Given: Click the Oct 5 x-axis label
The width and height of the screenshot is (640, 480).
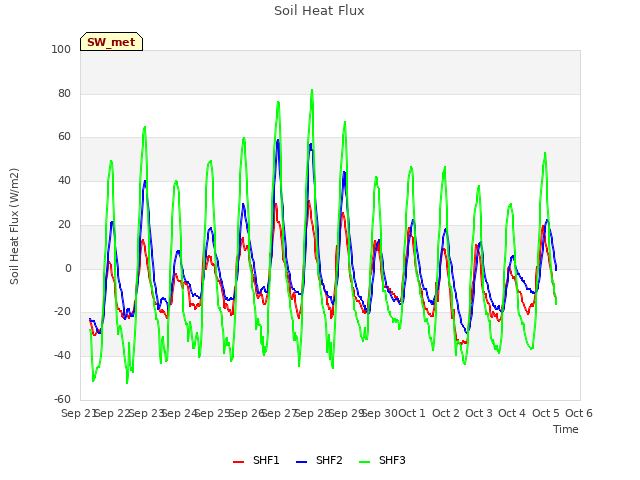Looking at the screenshot, I should pos(546,413).
